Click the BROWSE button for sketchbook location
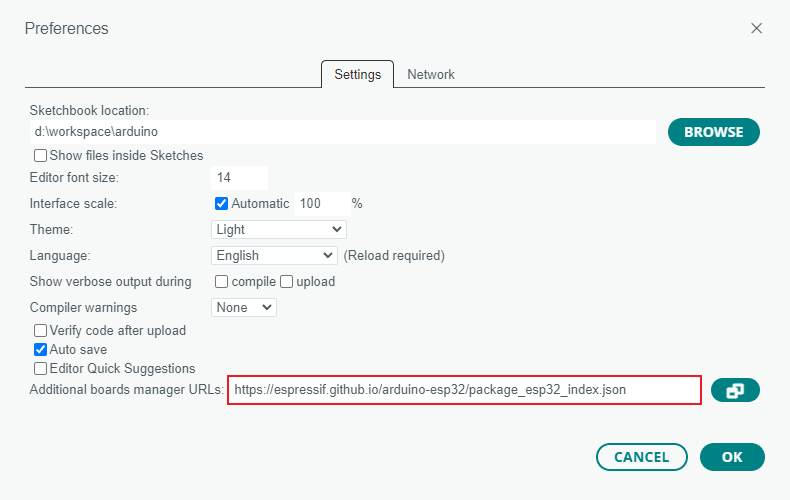The width and height of the screenshot is (790, 500). click(x=713, y=132)
